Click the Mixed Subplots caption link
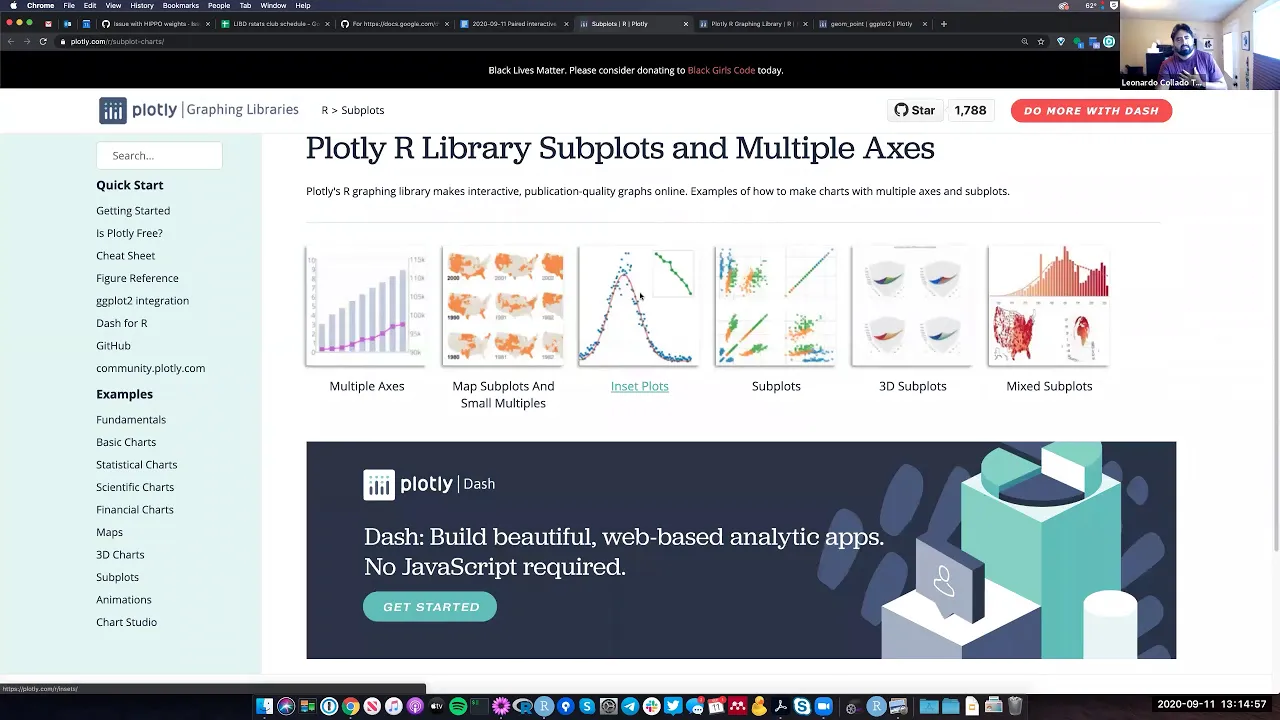Viewport: 1280px width, 720px height. pyautogui.click(x=1049, y=386)
